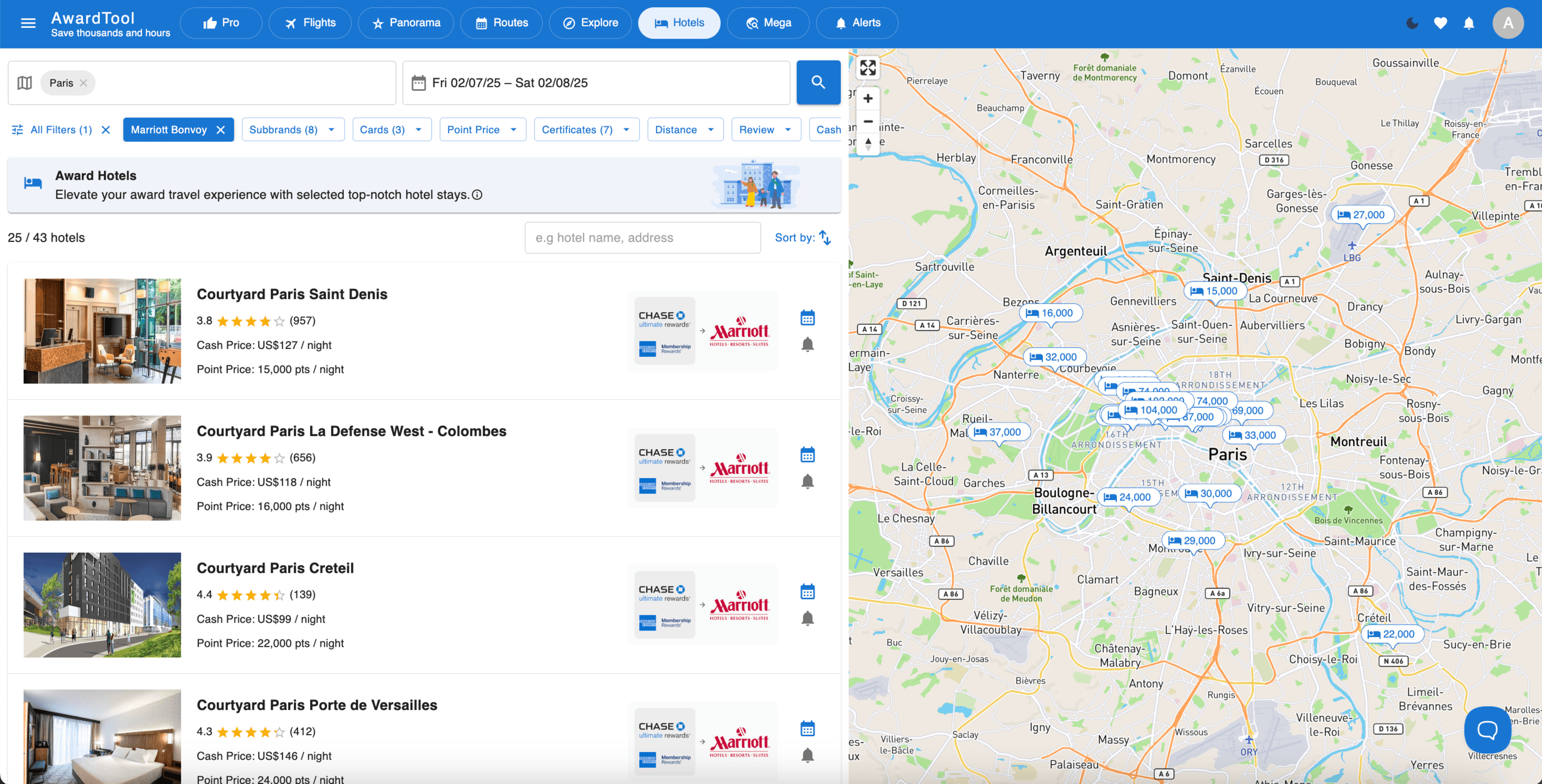View Courtyard Paris Creteil photo
1542x784 pixels.
102,605
